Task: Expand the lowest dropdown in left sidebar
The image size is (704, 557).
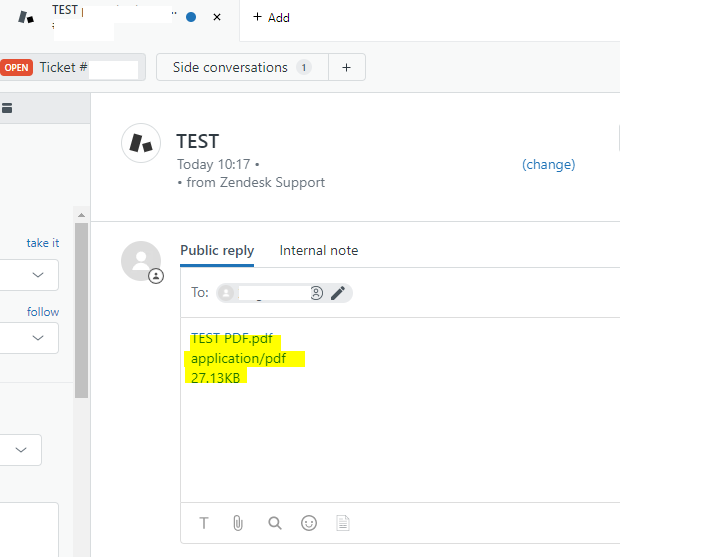Action: coord(22,450)
